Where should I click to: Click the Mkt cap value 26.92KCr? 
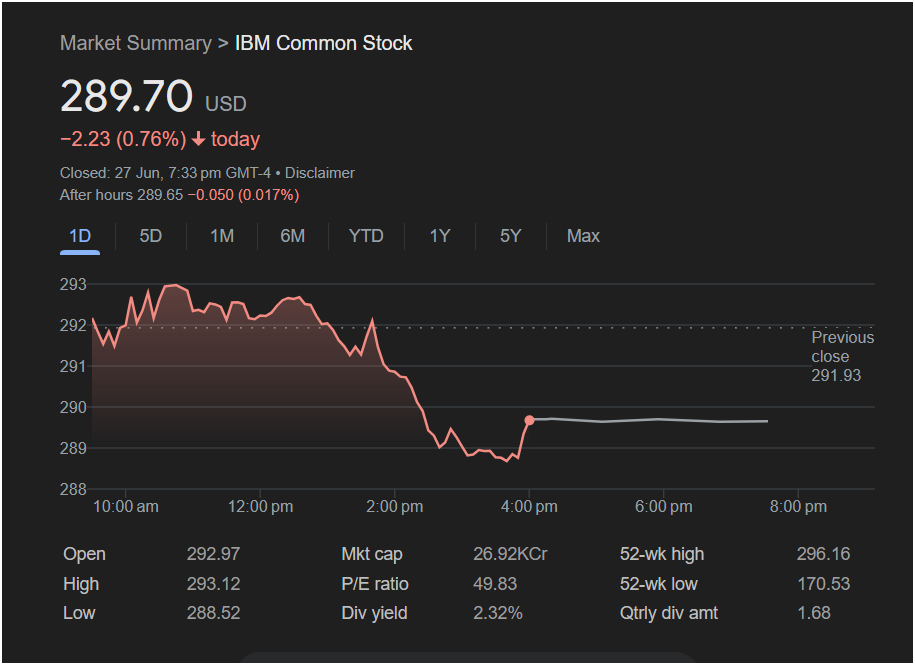(x=510, y=554)
